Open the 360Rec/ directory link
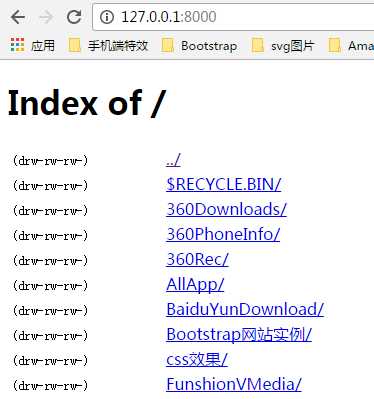This screenshot has width=374, height=399. 197,259
